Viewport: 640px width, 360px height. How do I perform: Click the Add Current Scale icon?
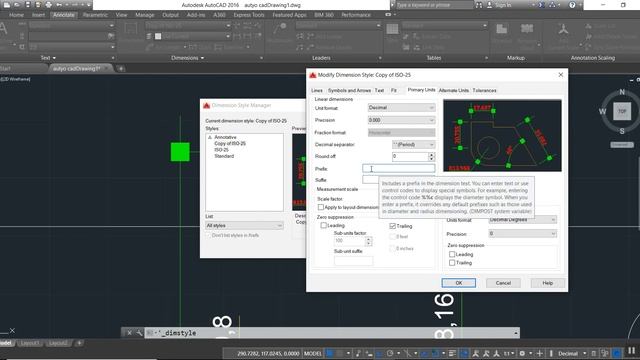tap(563, 29)
